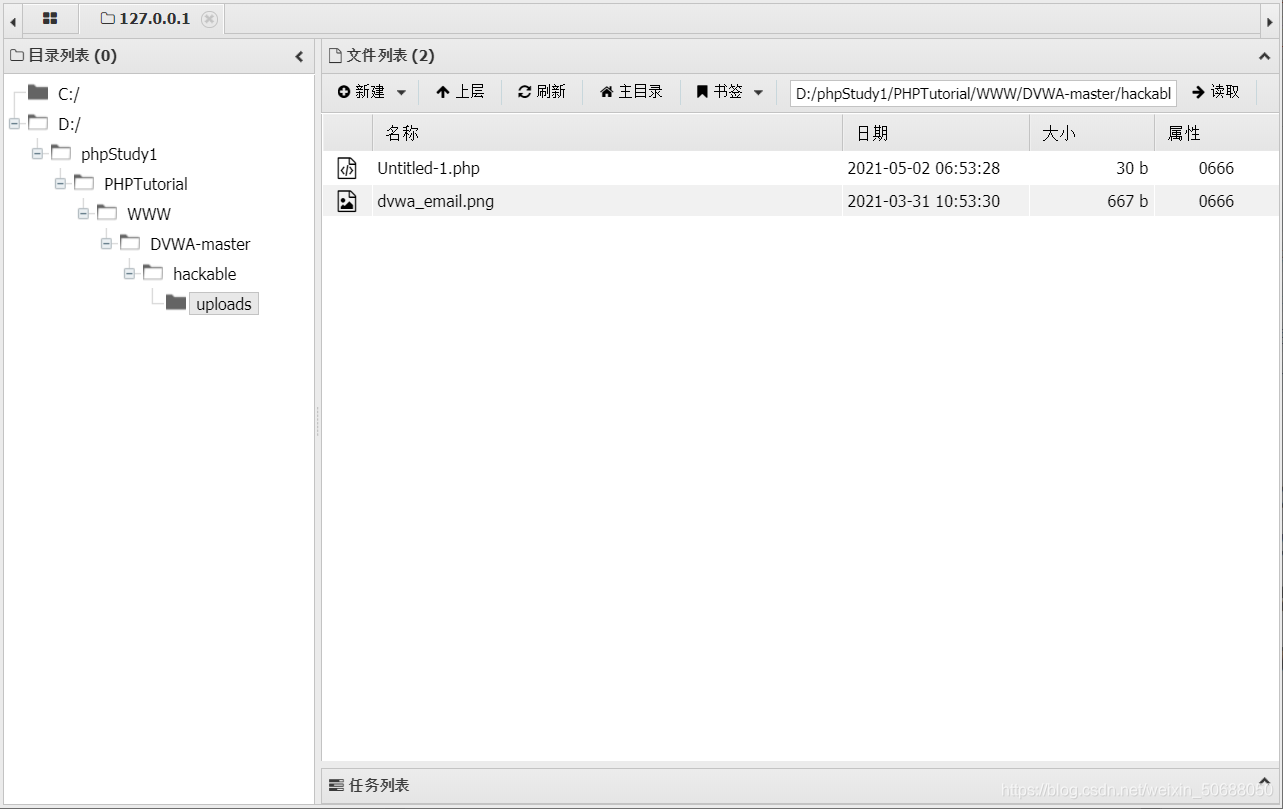Select the WWW folder
1283x809 pixels.
tap(149, 215)
